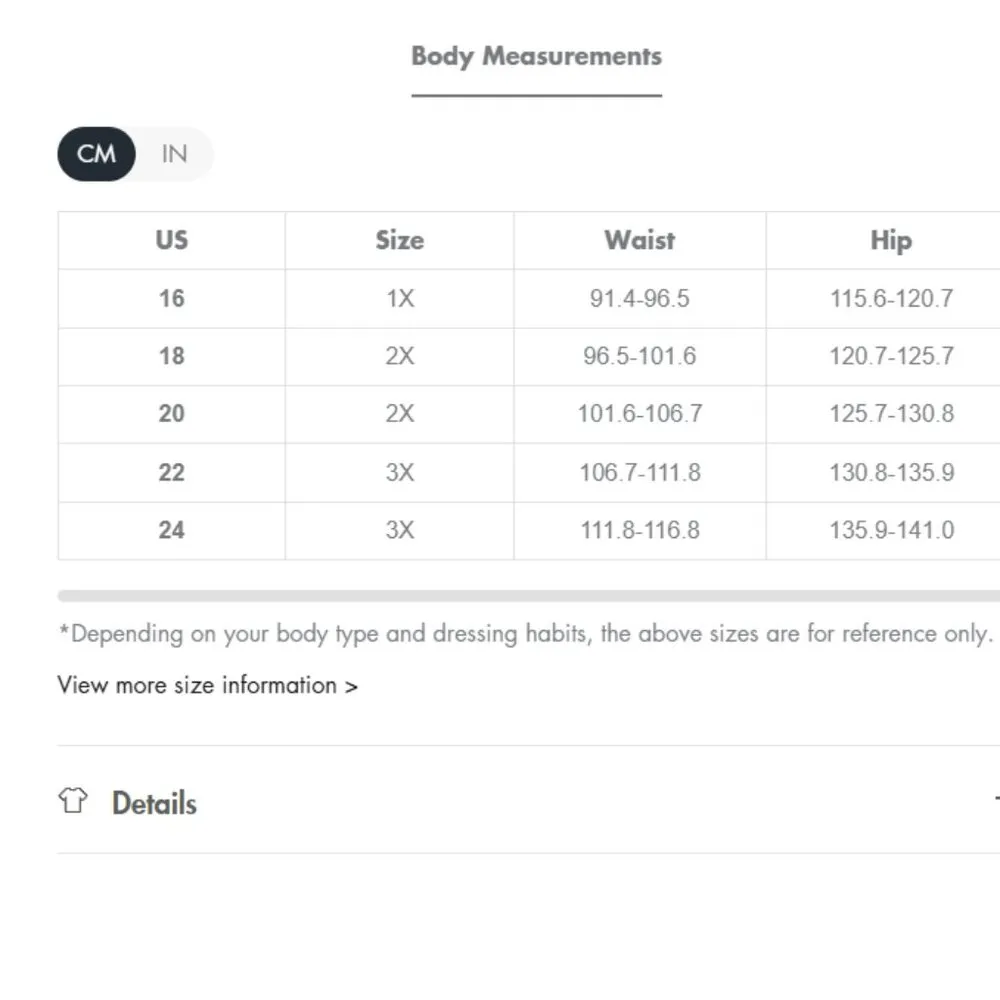Select the US size 16 row label

171,298
